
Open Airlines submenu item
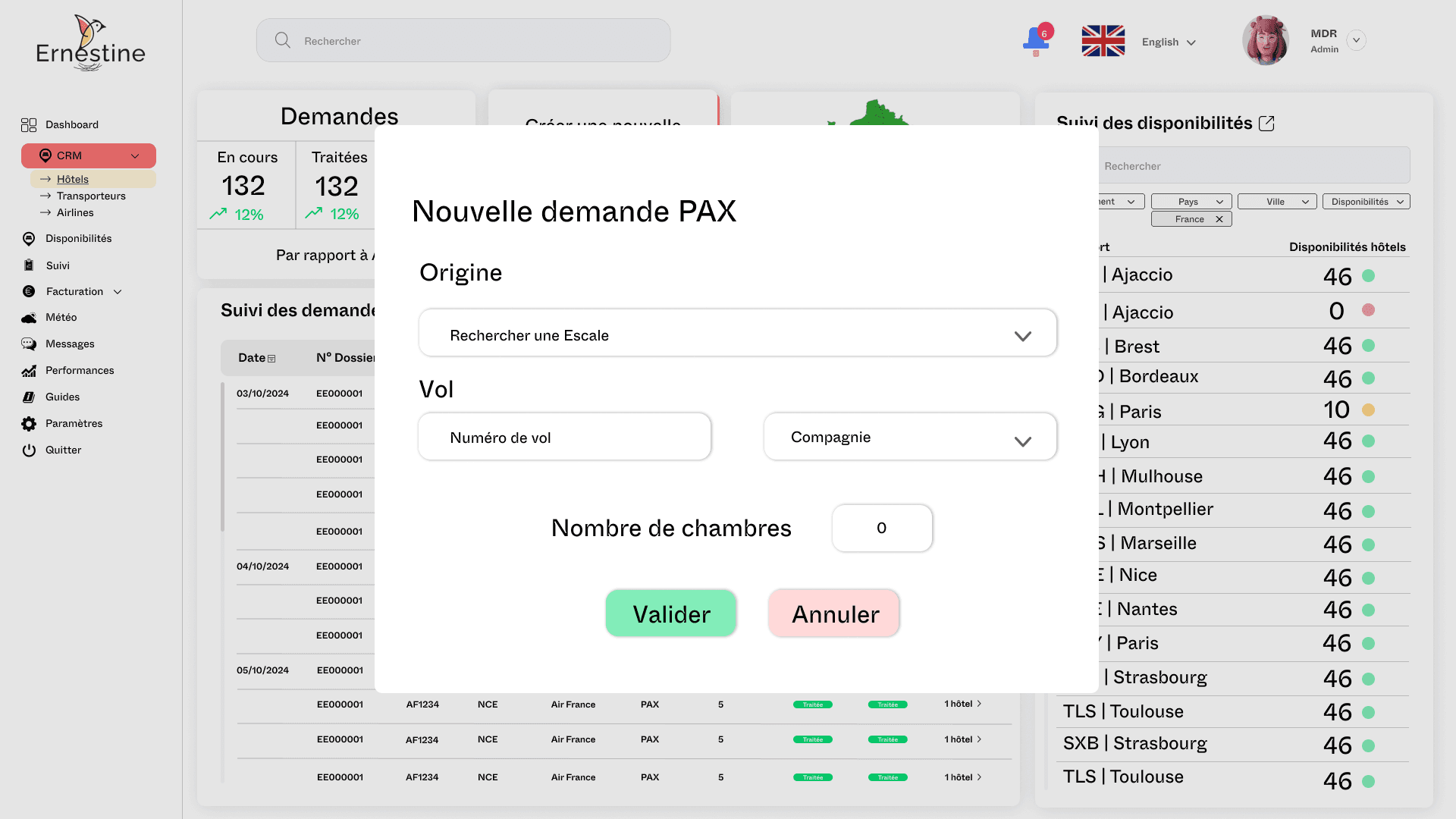click(75, 213)
